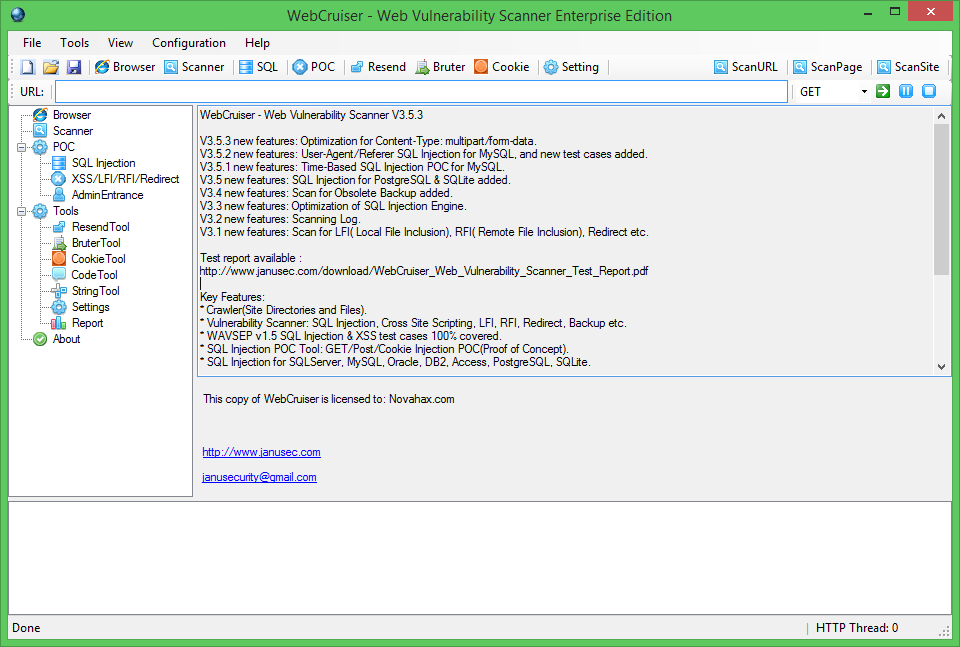Viewport: 960px width, 647px height.
Task: Select POC node in the tree
Action: (x=64, y=146)
